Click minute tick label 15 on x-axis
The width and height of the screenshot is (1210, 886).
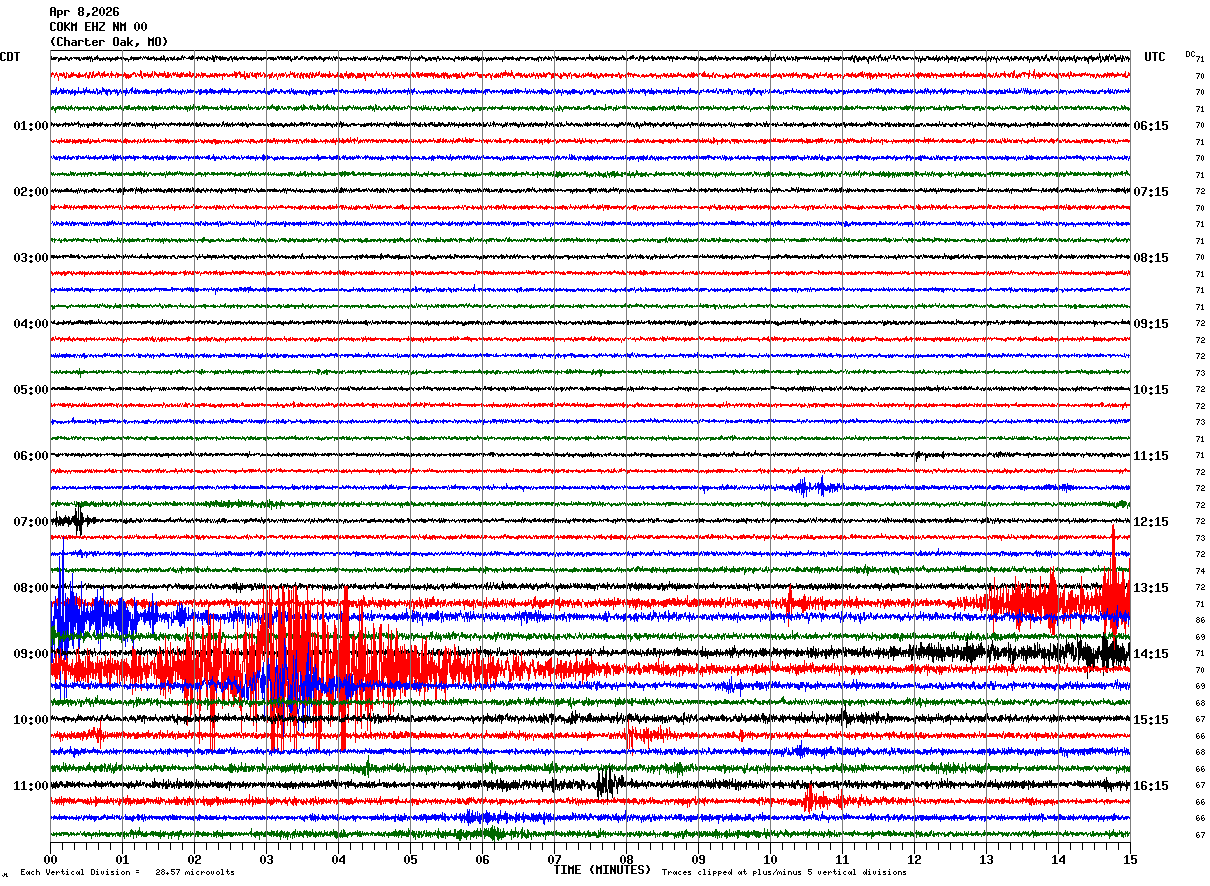(1130, 859)
